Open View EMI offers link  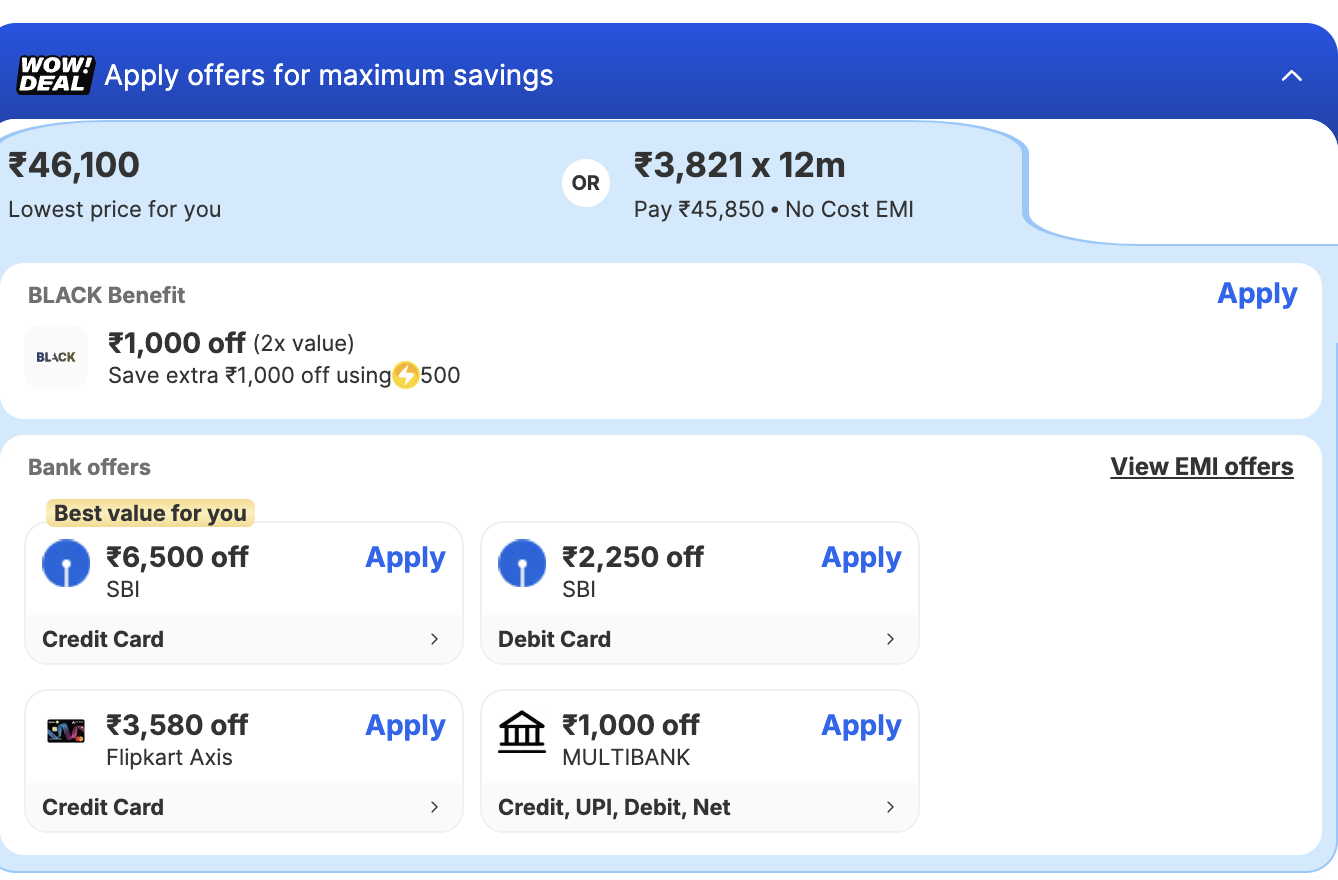coord(1202,467)
